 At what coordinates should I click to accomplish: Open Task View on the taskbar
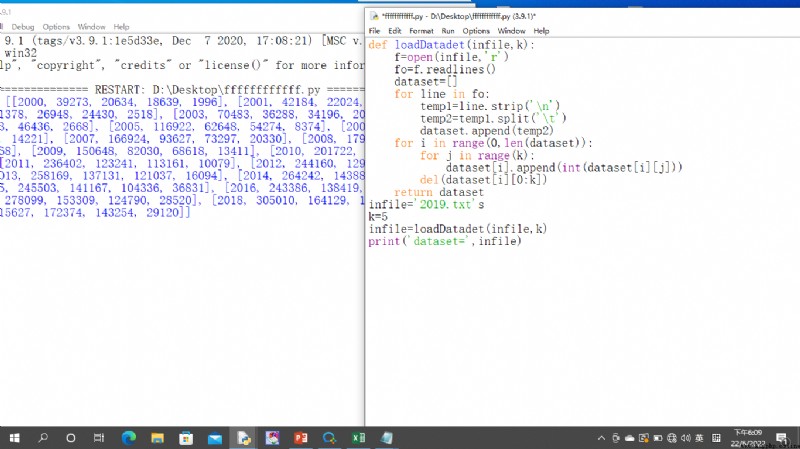(99, 438)
